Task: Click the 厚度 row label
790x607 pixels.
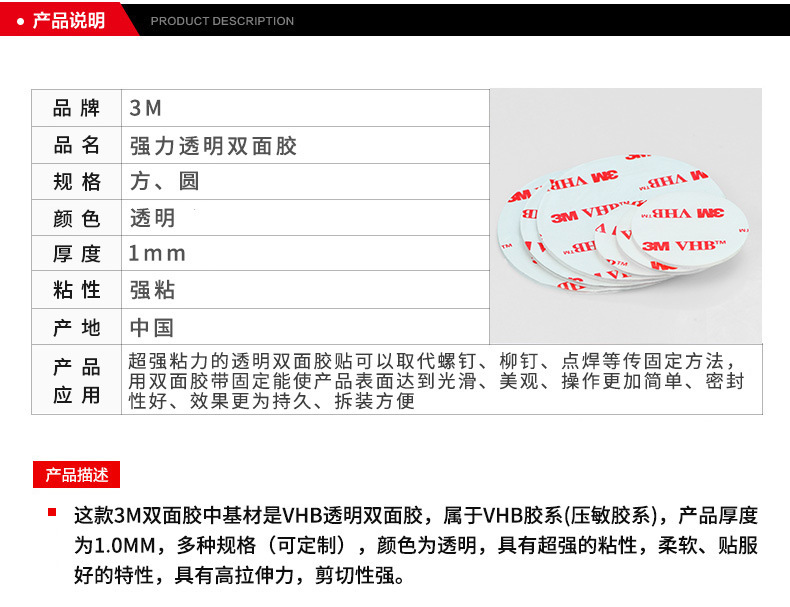Action: tap(77, 254)
